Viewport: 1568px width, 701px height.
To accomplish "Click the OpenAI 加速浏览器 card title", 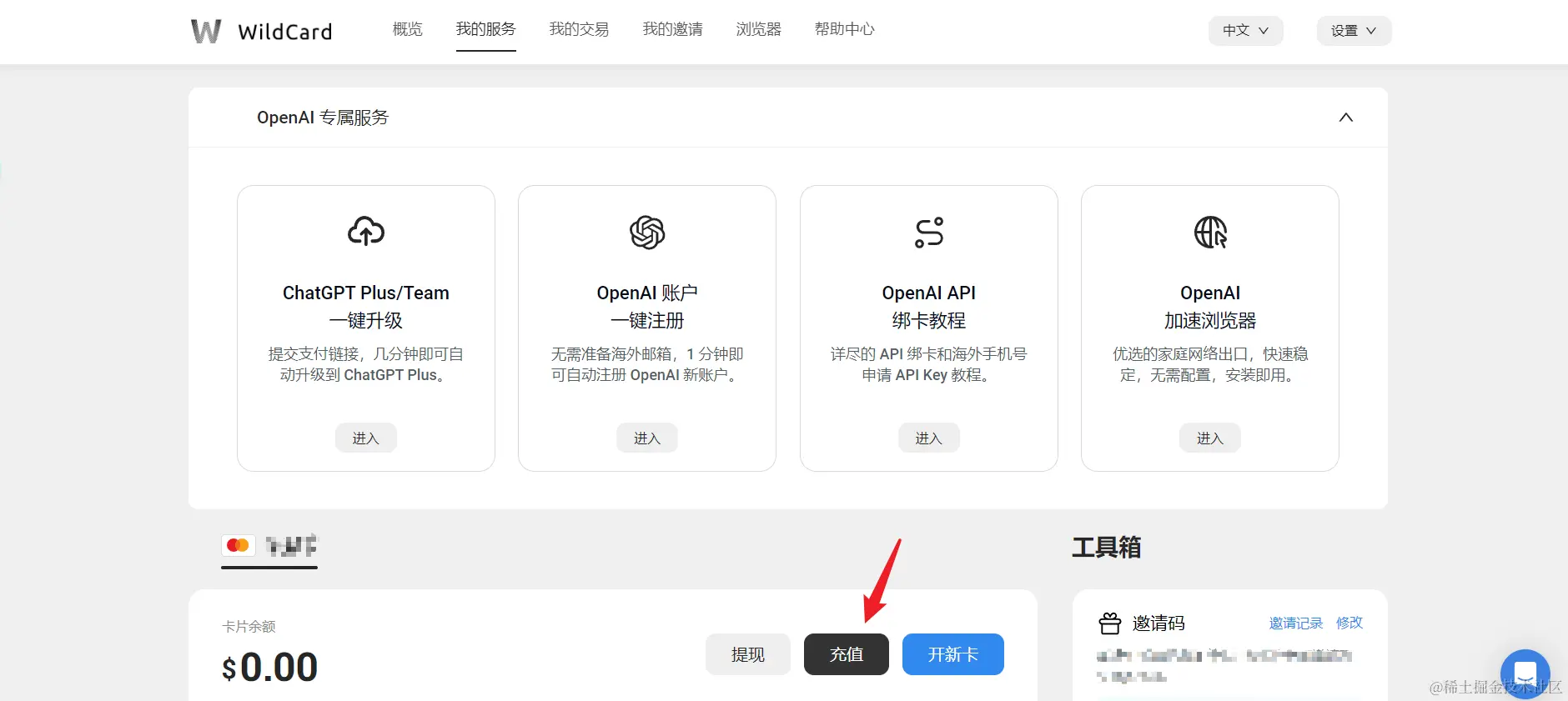I will 1210,307.
